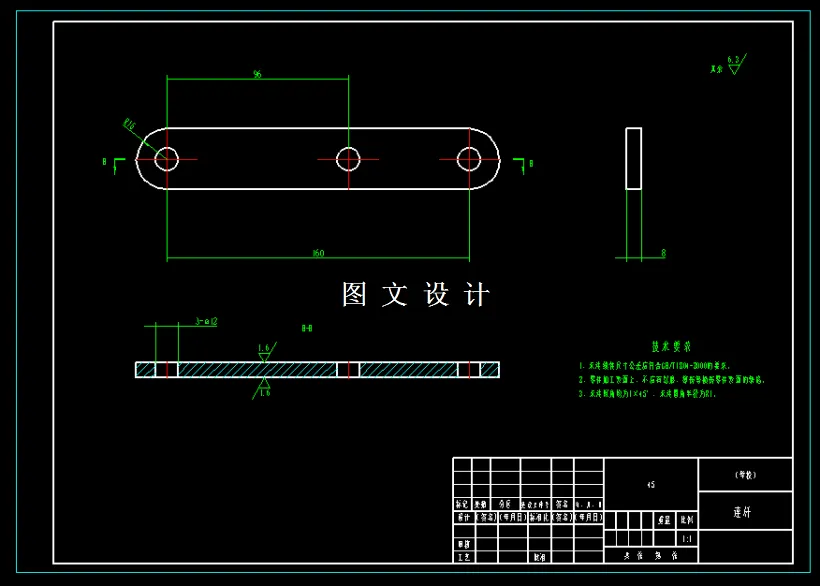
Task: Click the 连杆 part name cell
Action: [x=745, y=511]
